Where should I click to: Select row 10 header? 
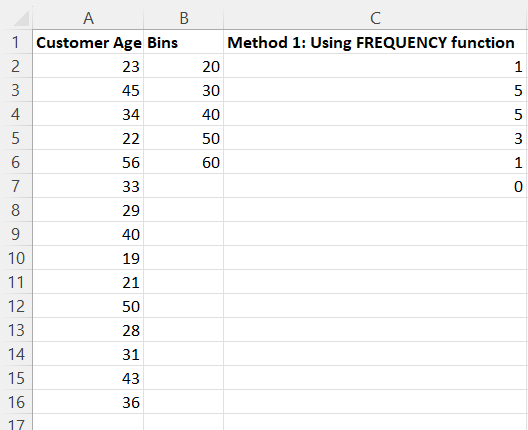click(16, 258)
